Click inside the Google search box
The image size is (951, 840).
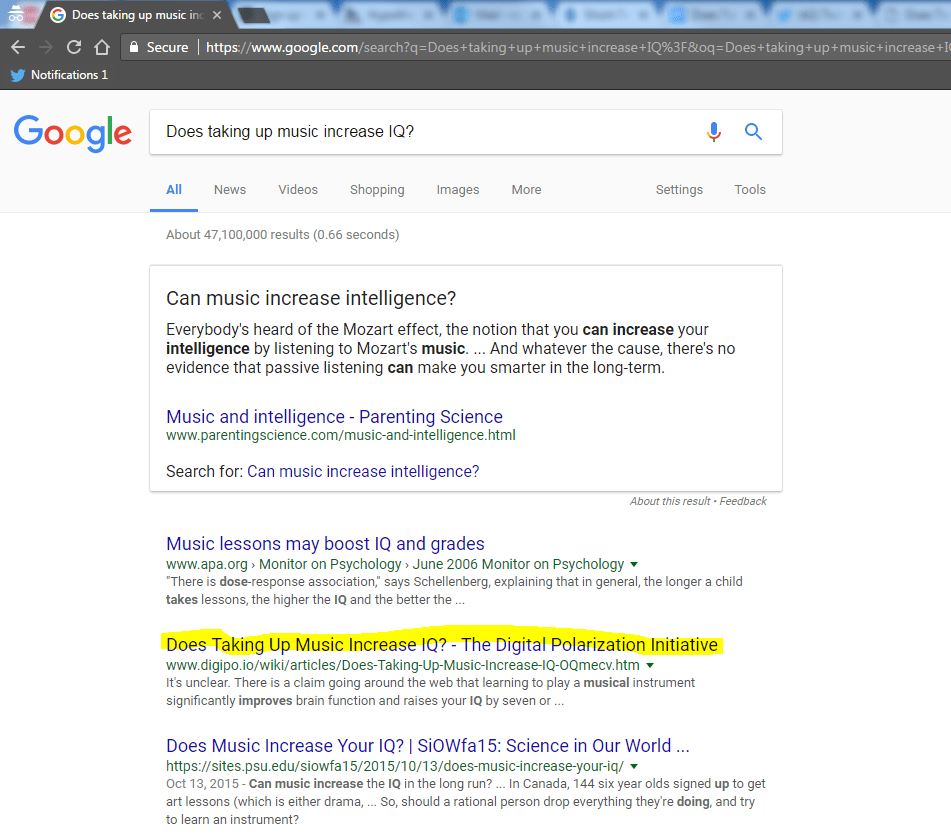(x=420, y=132)
